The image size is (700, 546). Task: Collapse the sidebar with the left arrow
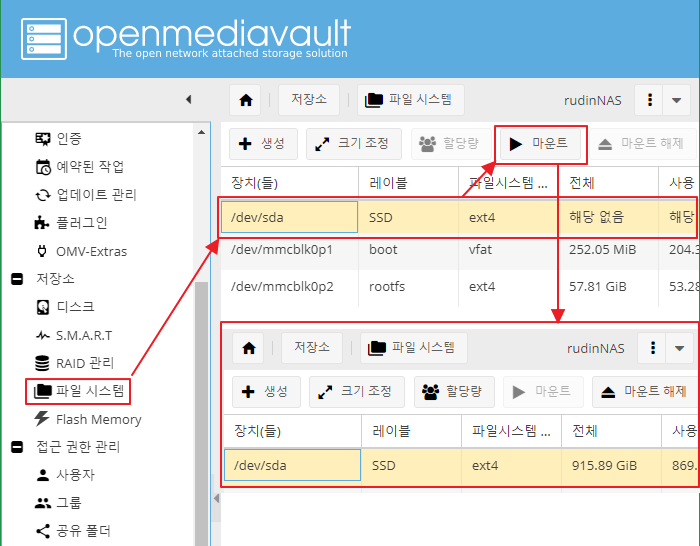[x=189, y=99]
